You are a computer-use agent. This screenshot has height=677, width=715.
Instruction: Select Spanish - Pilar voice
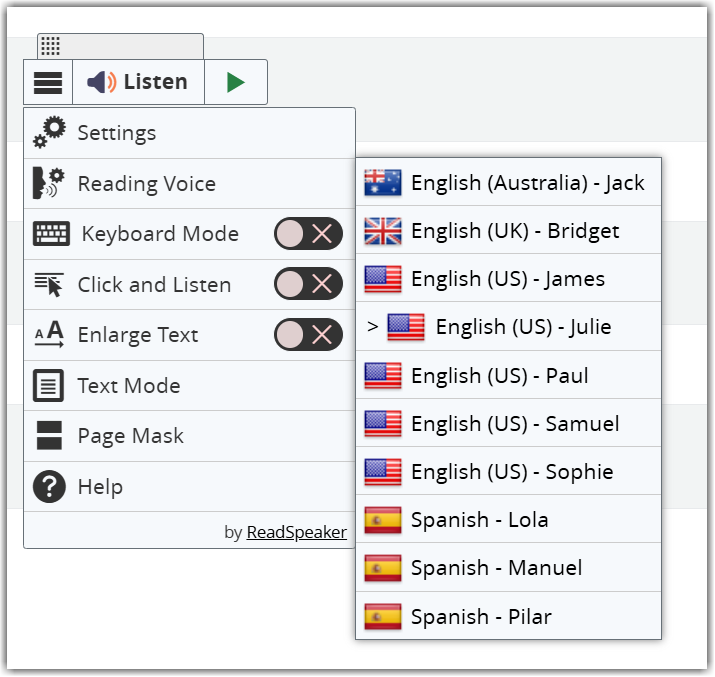coord(508,616)
